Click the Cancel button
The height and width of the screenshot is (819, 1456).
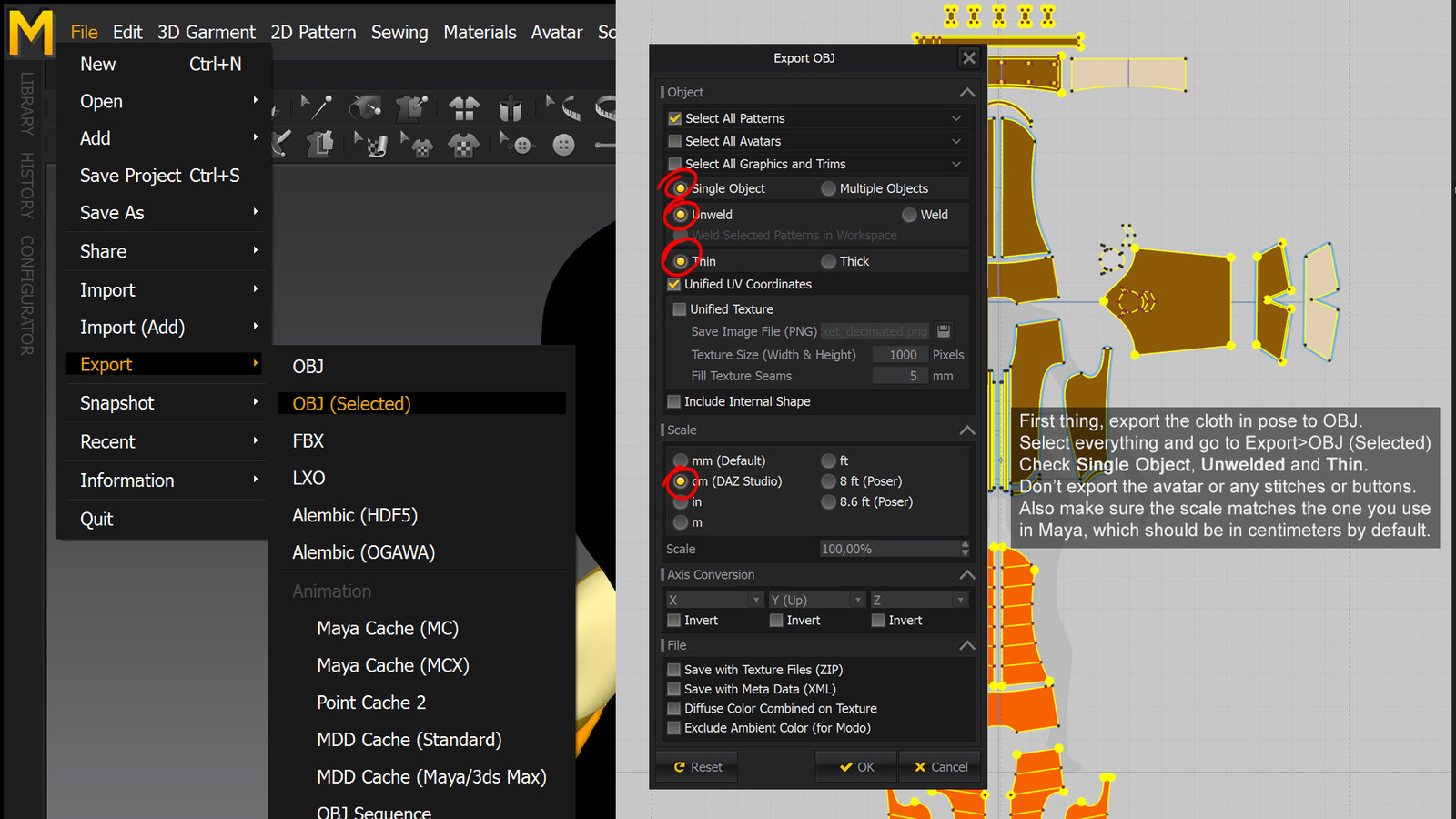point(941,767)
